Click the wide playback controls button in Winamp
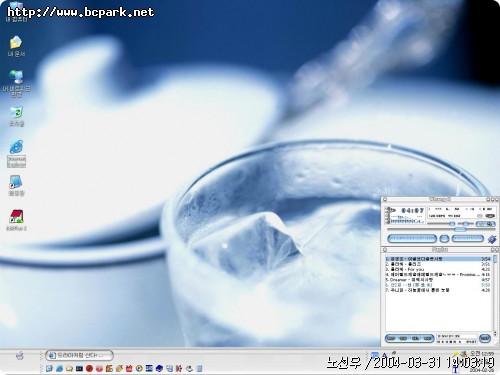Image resolution: width=500 pixels, height=375 pixels. point(412,239)
